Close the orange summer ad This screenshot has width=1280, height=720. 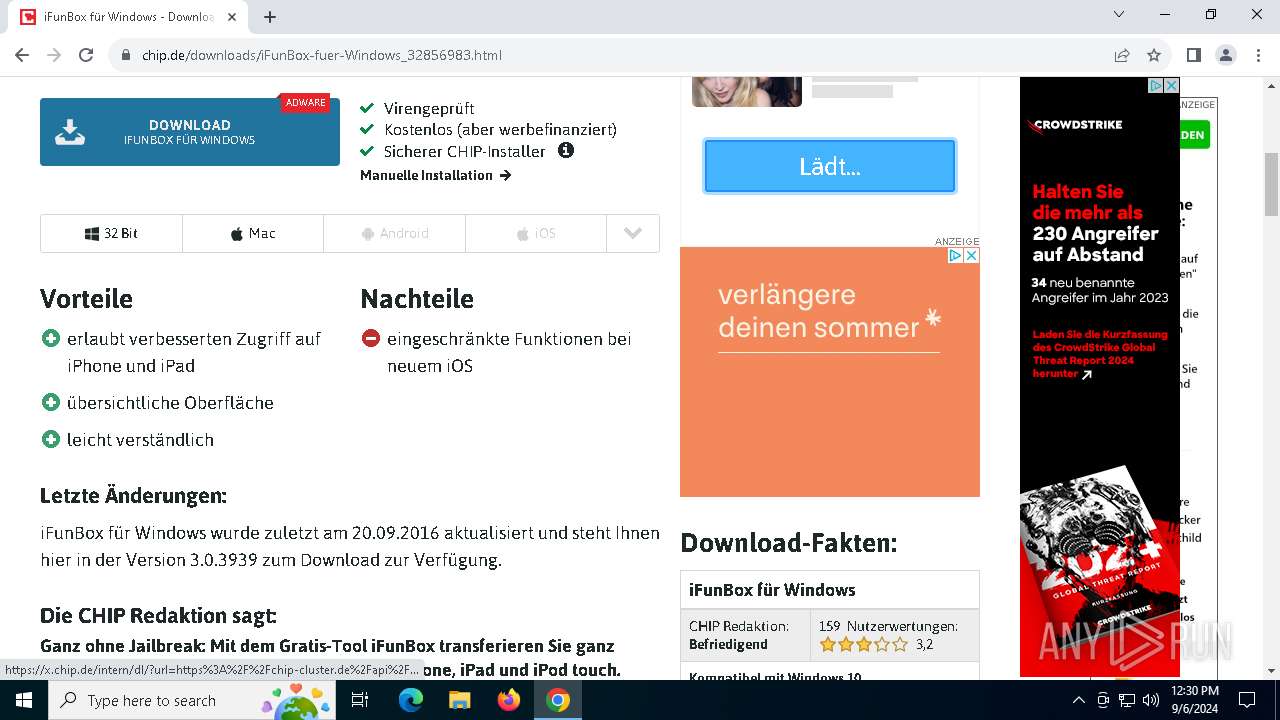click(x=971, y=255)
